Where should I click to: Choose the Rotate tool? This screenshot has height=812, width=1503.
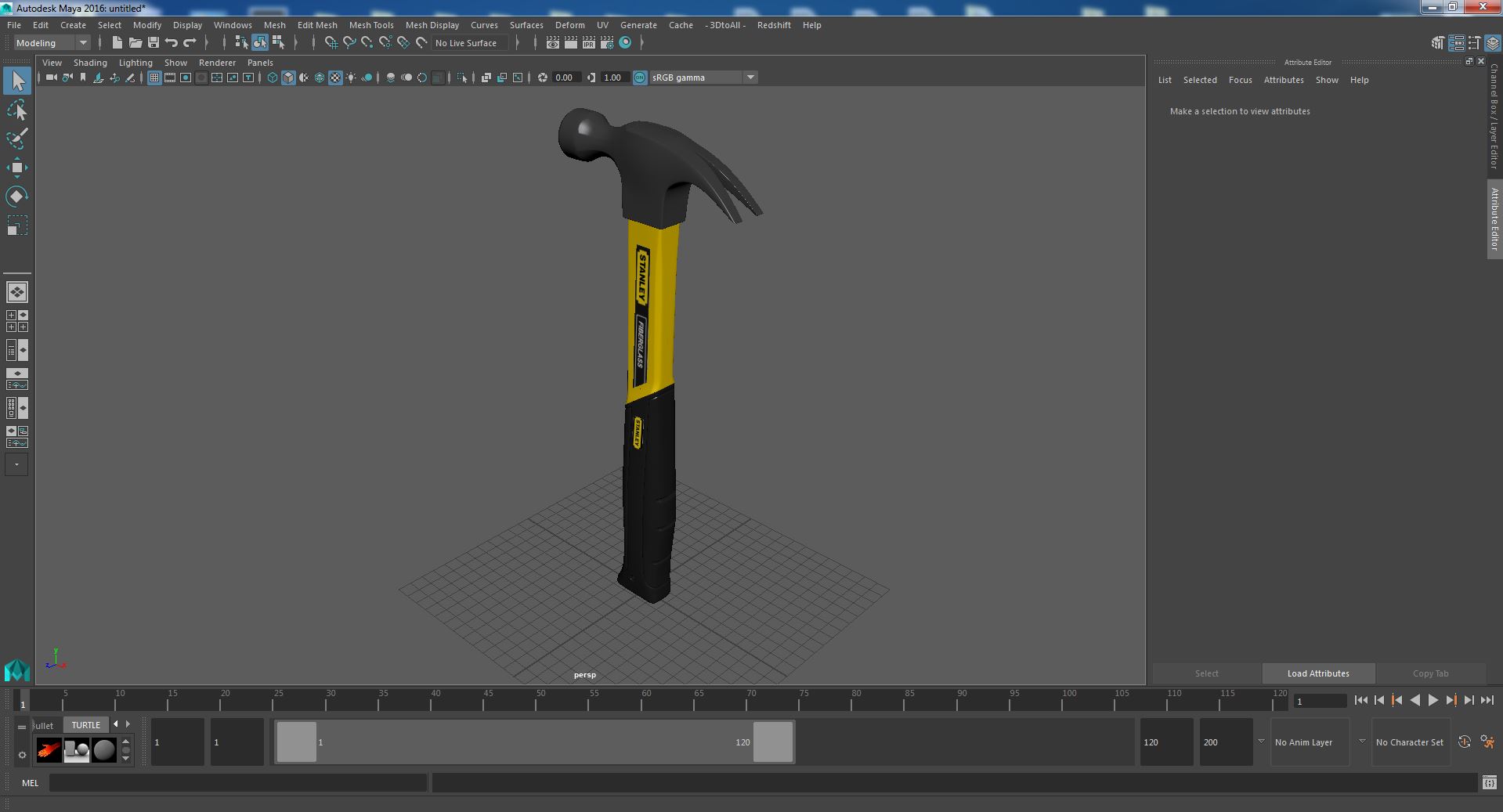pos(17,196)
